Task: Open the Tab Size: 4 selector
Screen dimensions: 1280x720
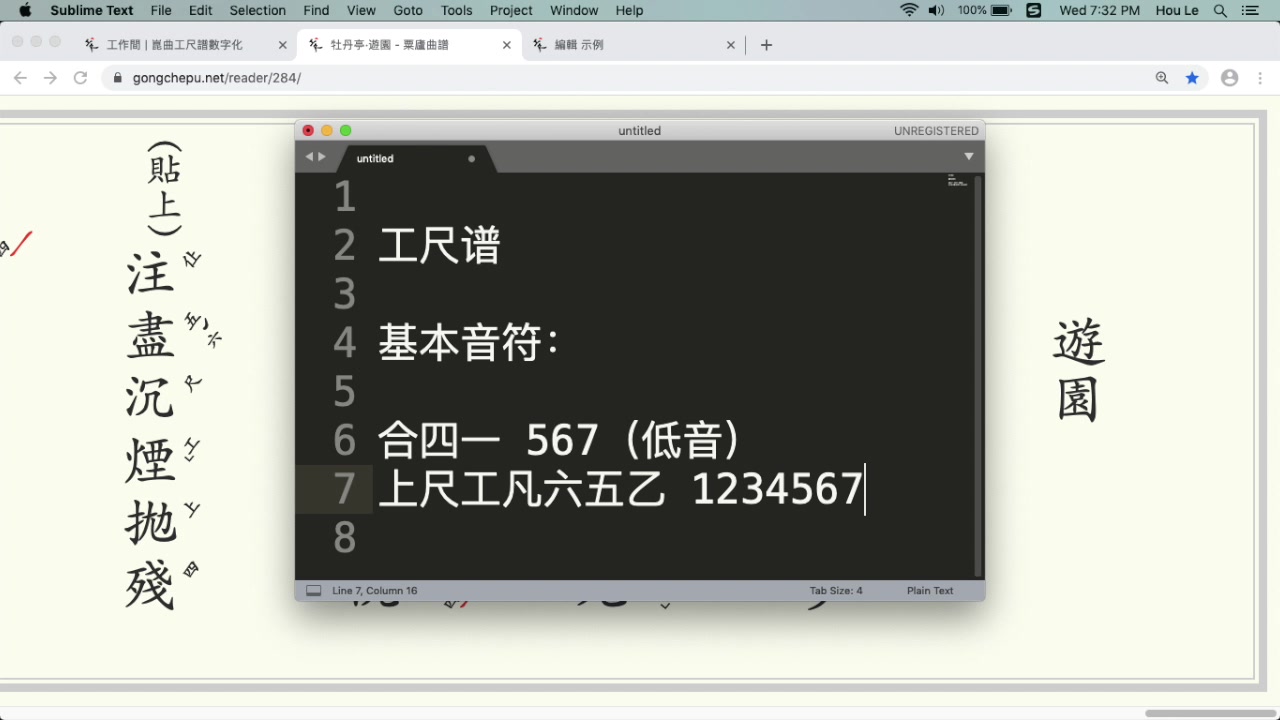Action: tap(836, 591)
